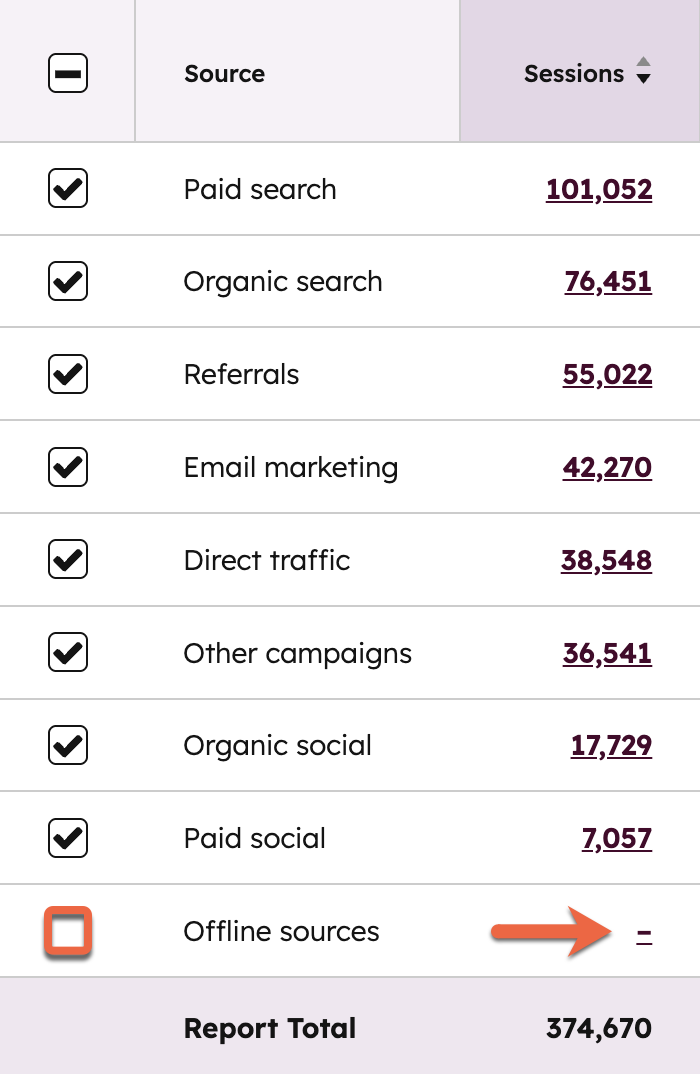Screen dimensions: 700x1074
Task: Open Organic social sessions count 17,729
Action: tap(611, 745)
